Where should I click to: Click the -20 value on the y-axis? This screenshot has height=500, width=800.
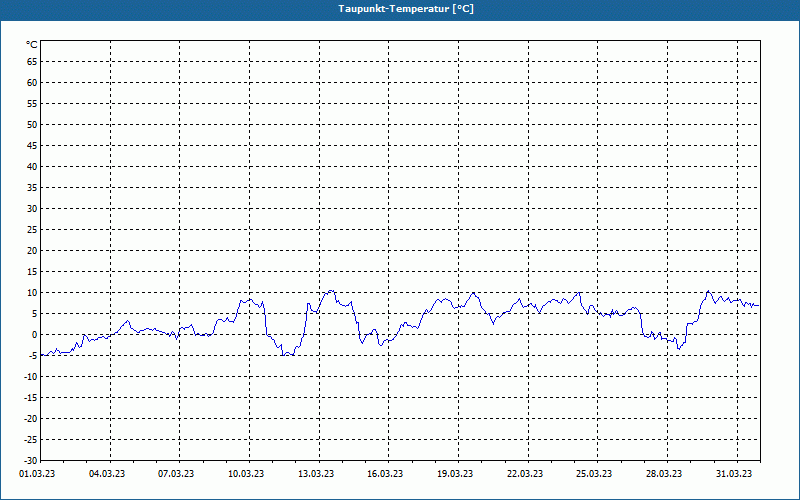pyautogui.click(x=31, y=418)
